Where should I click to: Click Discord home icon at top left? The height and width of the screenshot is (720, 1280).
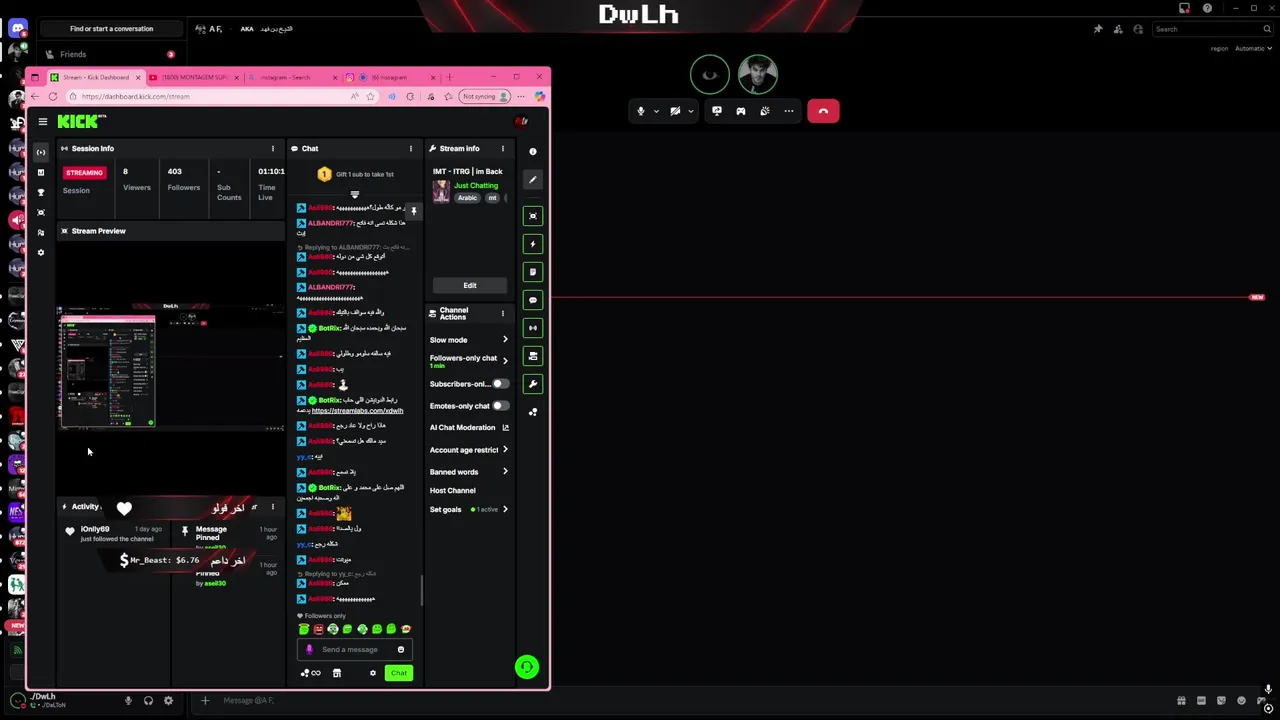pyautogui.click(x=17, y=29)
